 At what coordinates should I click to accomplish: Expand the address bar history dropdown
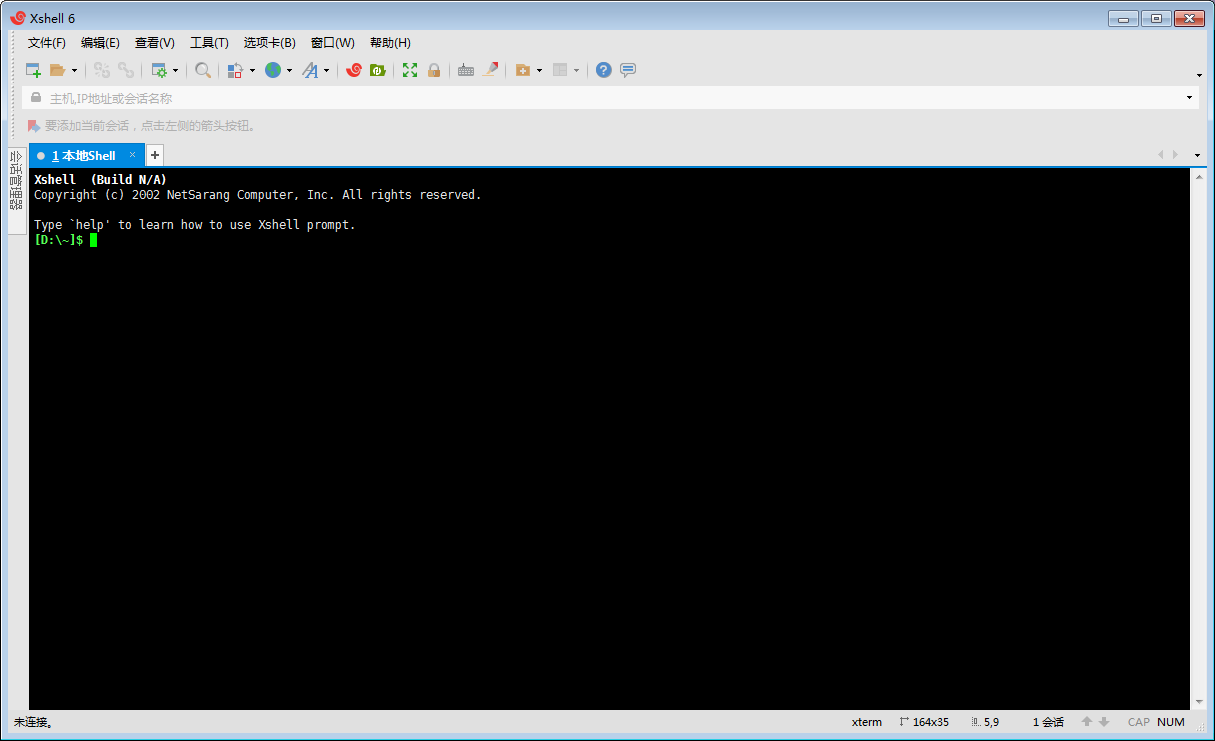click(1189, 98)
